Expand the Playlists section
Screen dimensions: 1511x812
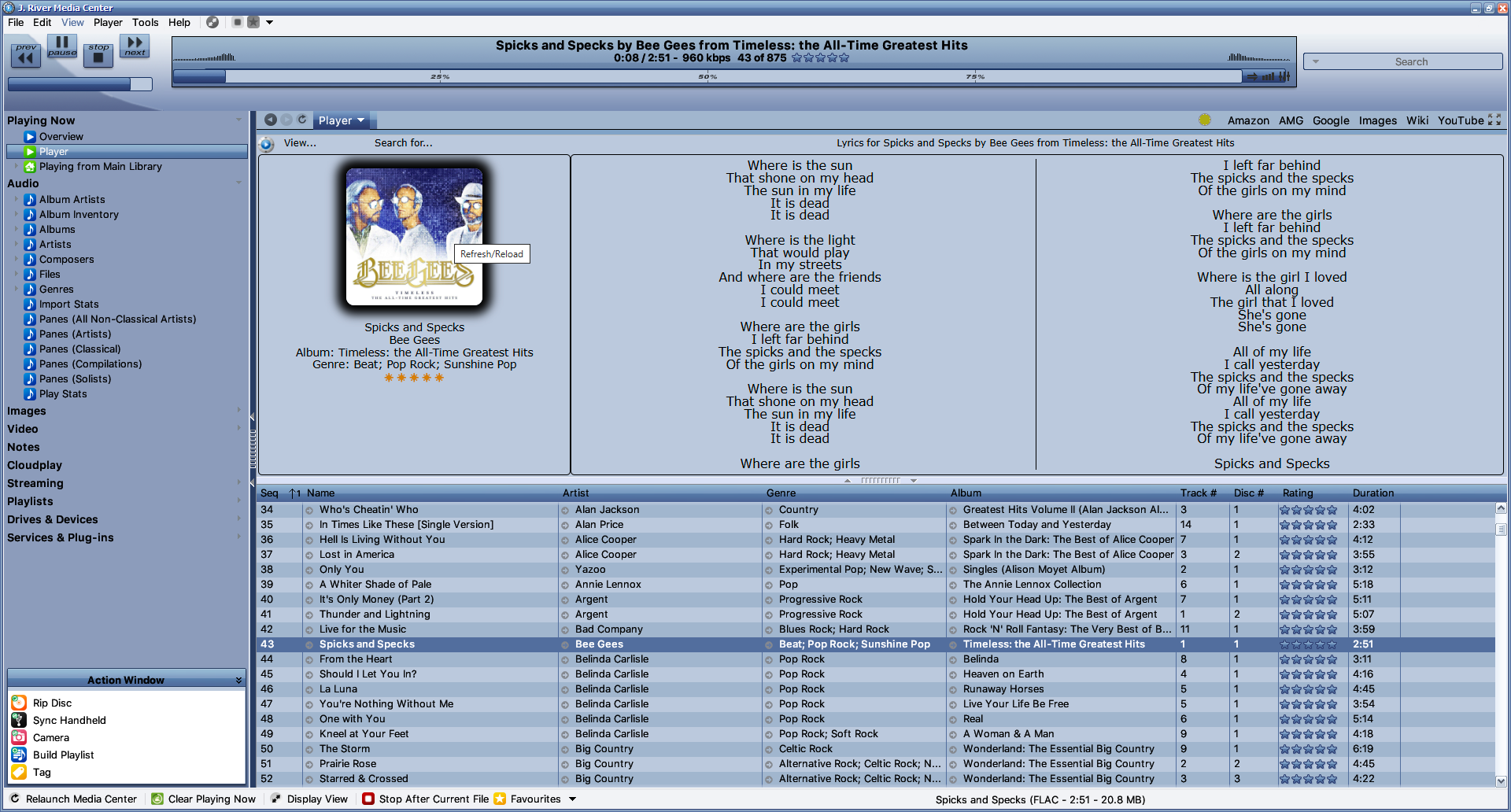(x=239, y=500)
